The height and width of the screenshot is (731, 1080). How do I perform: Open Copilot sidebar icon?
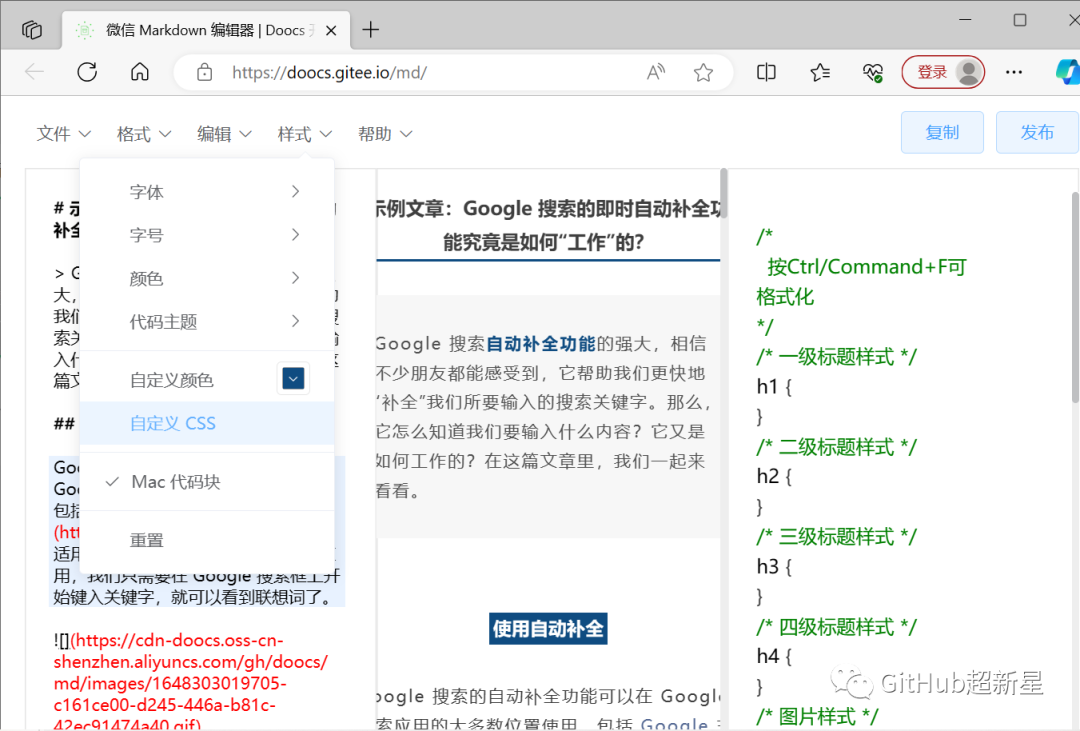[1068, 72]
